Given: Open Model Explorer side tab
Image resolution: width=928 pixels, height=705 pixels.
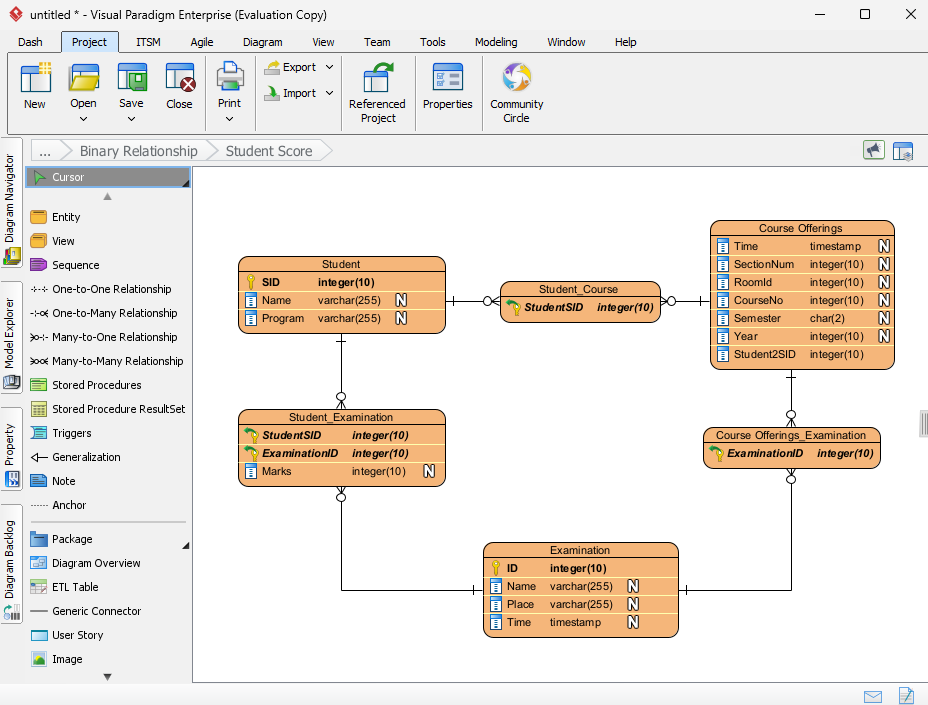Looking at the screenshot, I should point(11,337).
